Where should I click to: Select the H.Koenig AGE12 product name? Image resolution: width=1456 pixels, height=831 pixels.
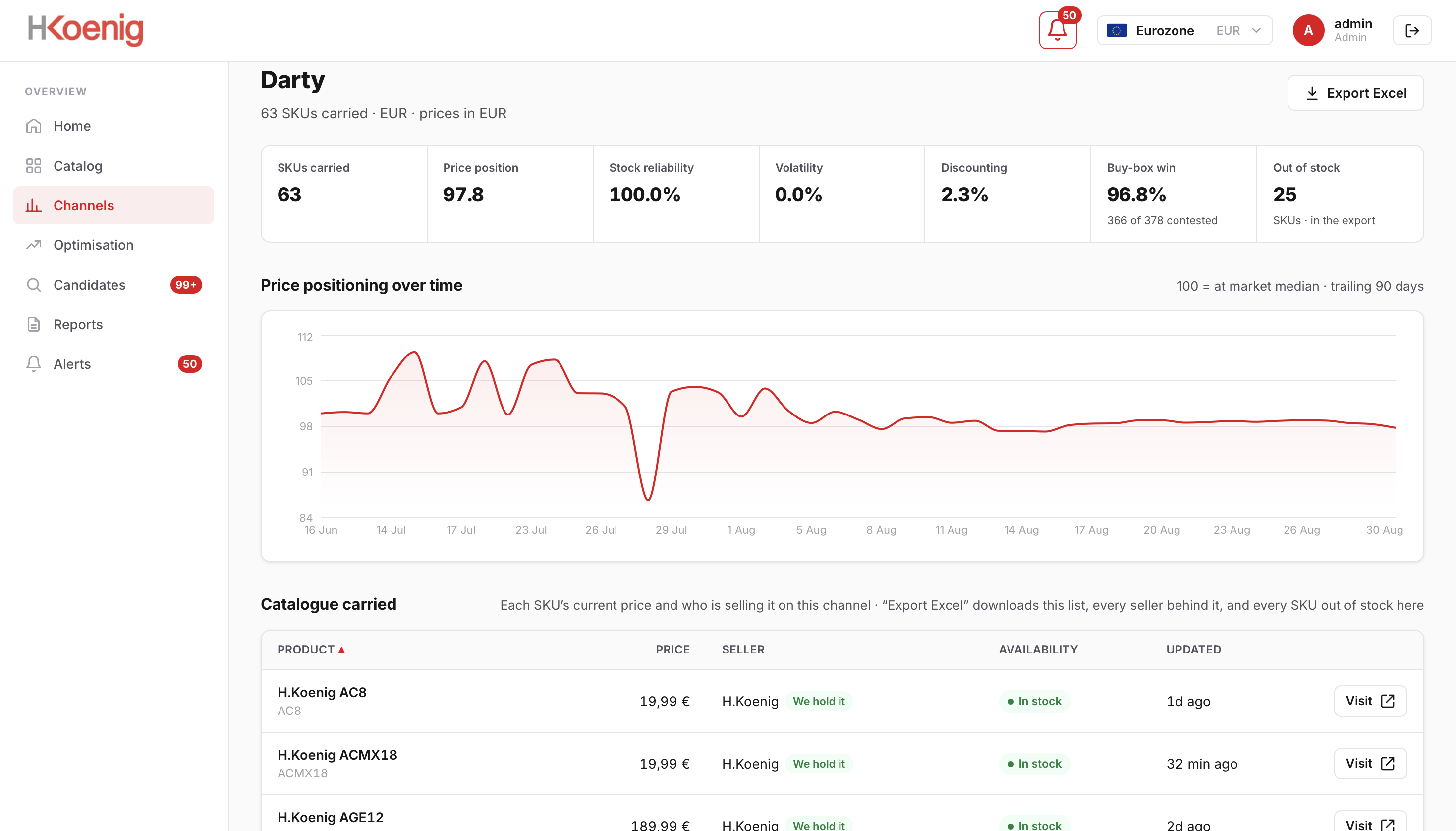point(330,817)
